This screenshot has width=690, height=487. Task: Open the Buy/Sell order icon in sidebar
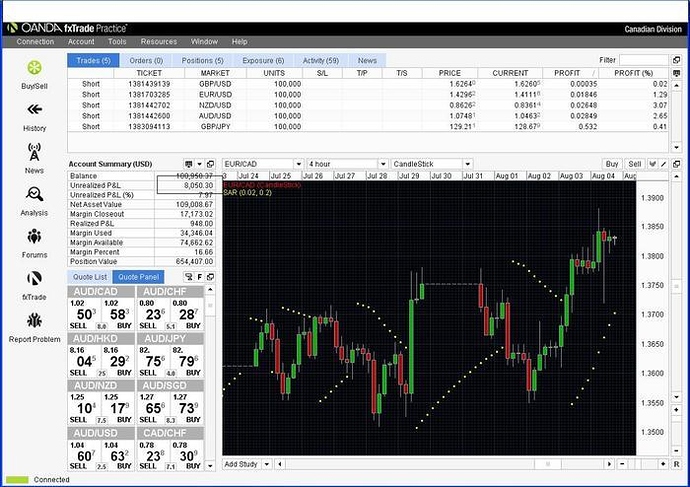pos(34,68)
